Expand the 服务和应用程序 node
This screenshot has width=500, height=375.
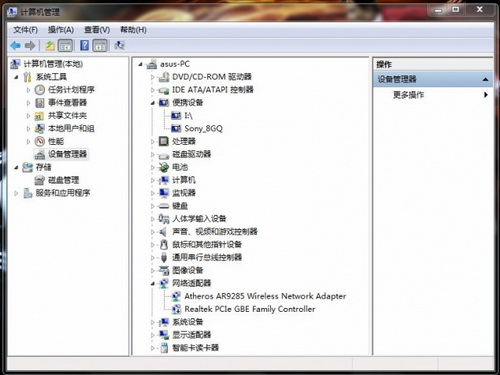[16, 193]
